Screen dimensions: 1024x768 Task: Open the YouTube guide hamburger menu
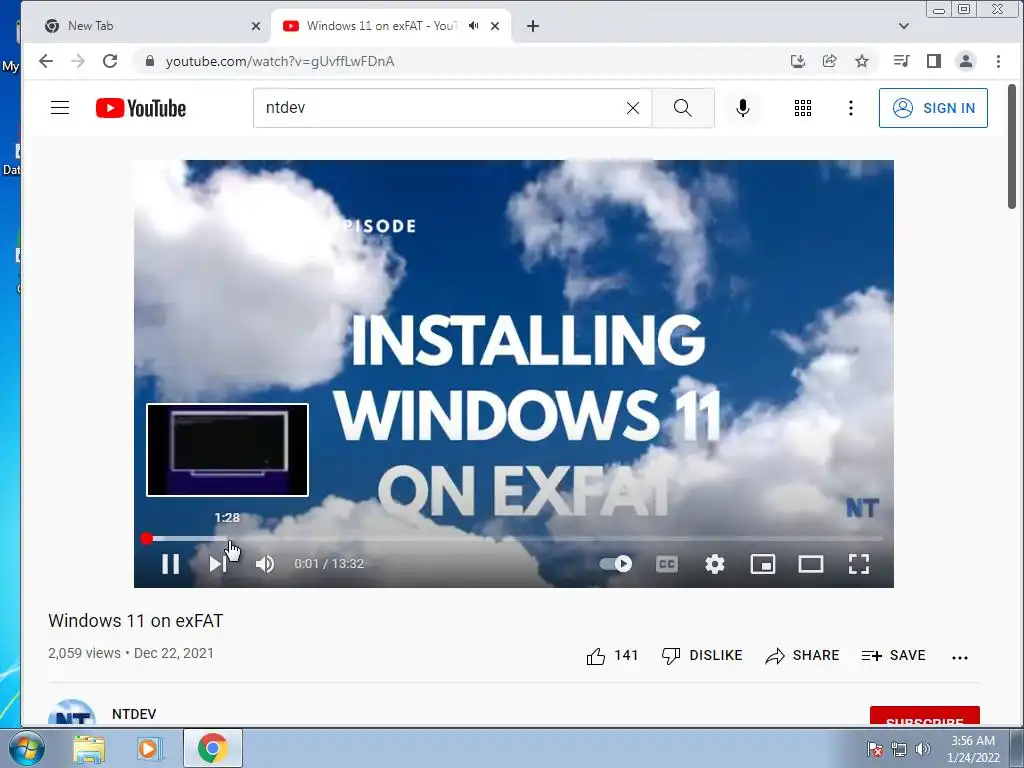[x=59, y=108]
